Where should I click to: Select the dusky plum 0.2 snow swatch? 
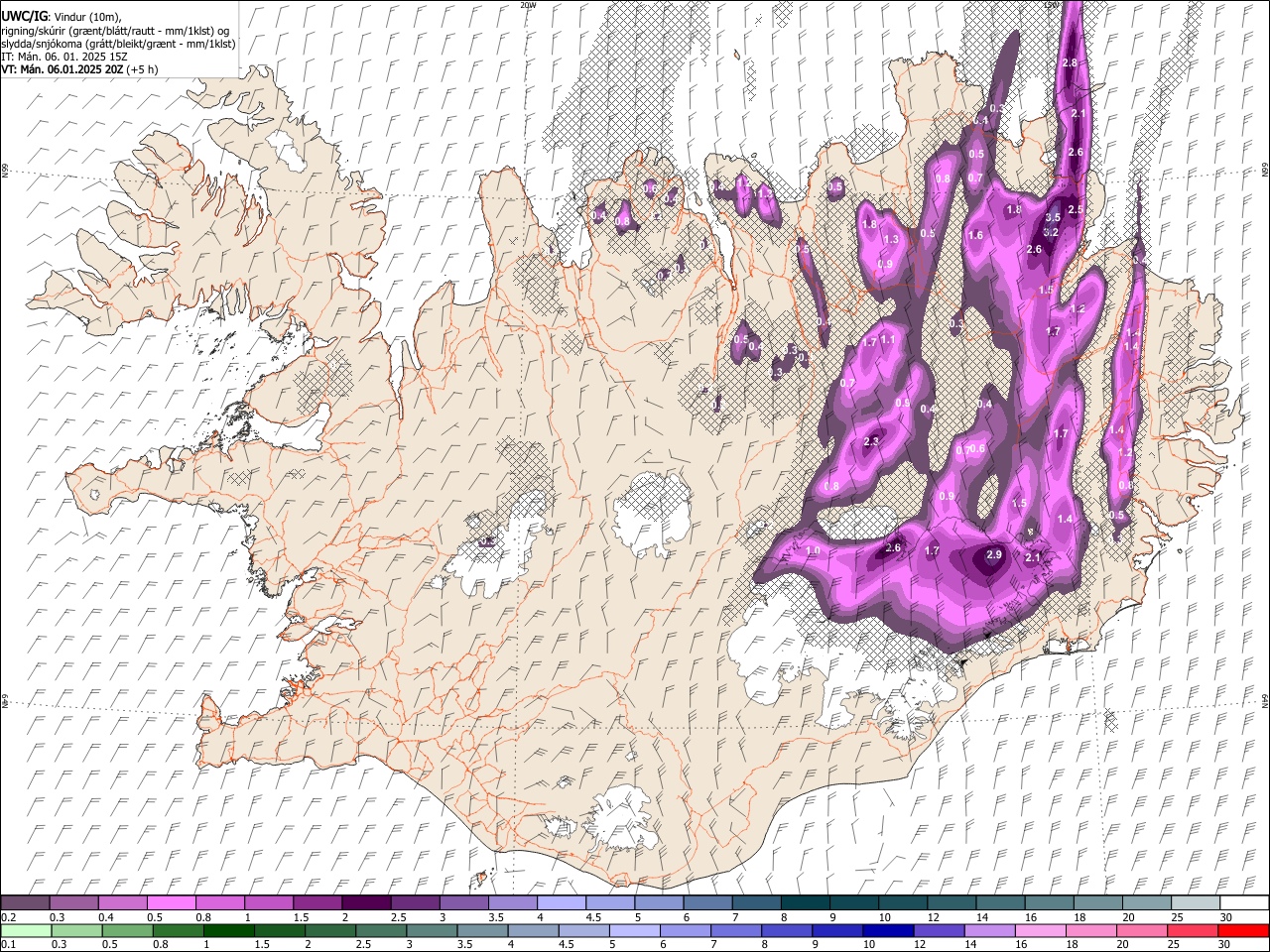click(26, 902)
